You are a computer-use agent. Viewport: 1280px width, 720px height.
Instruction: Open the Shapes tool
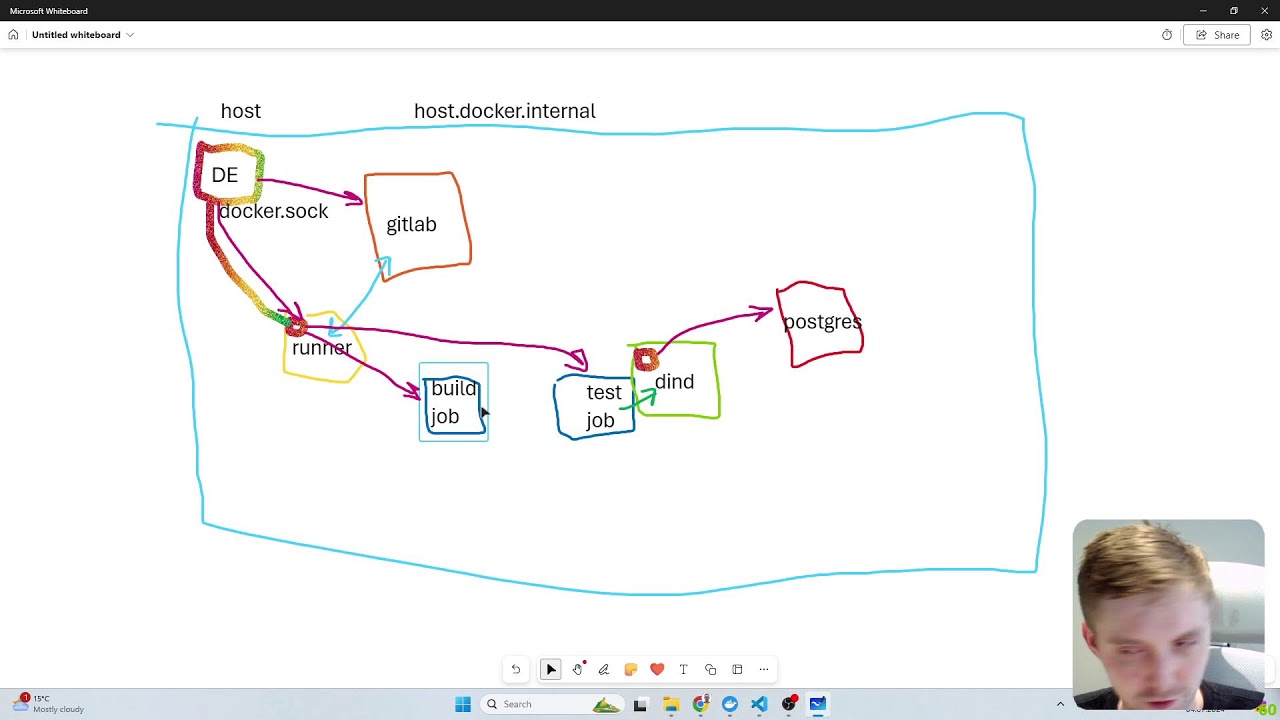pyautogui.click(x=710, y=669)
